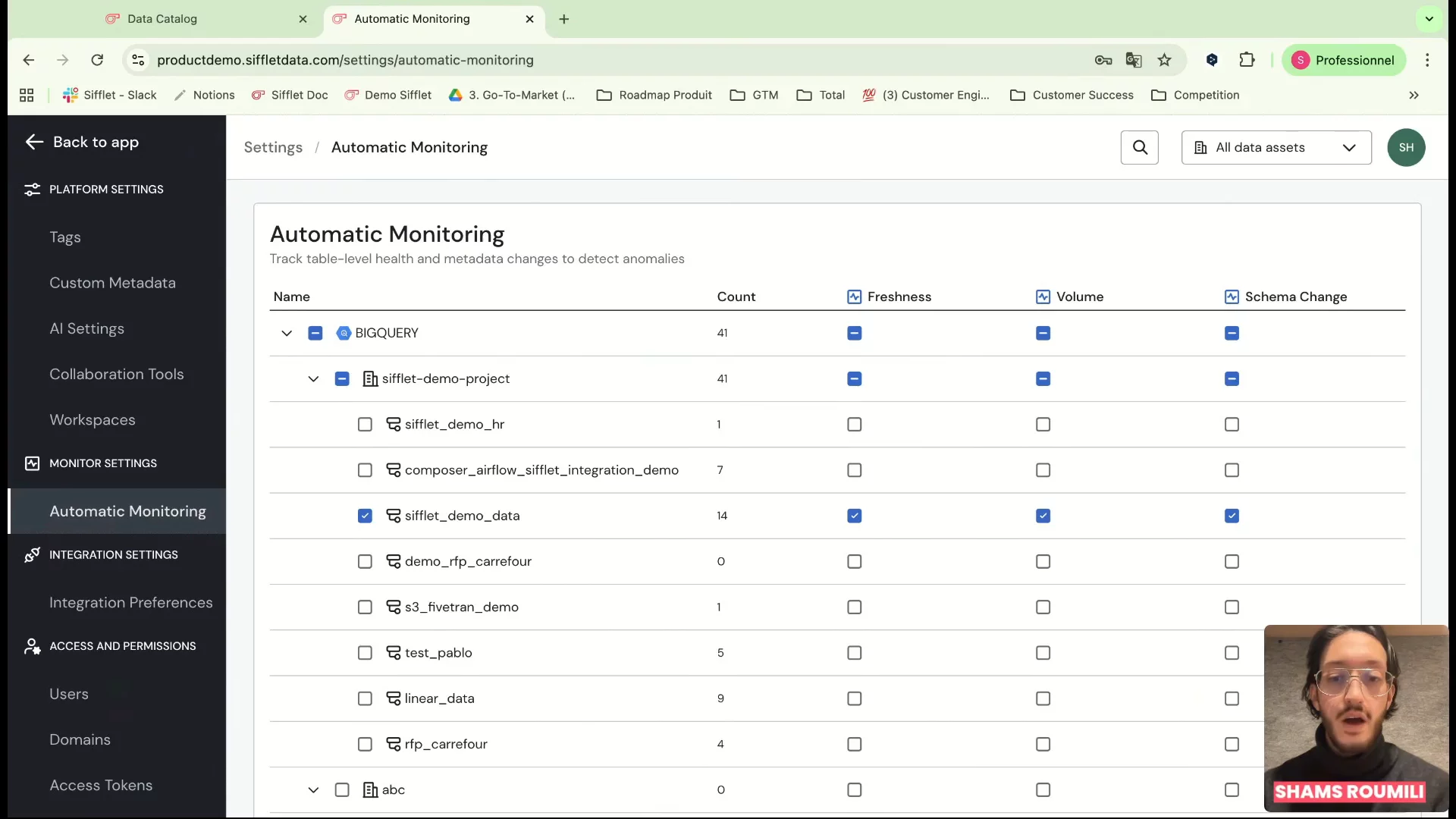Collapse the BIGQUERY tree row
This screenshot has height=819, width=1456.
pos(287,333)
